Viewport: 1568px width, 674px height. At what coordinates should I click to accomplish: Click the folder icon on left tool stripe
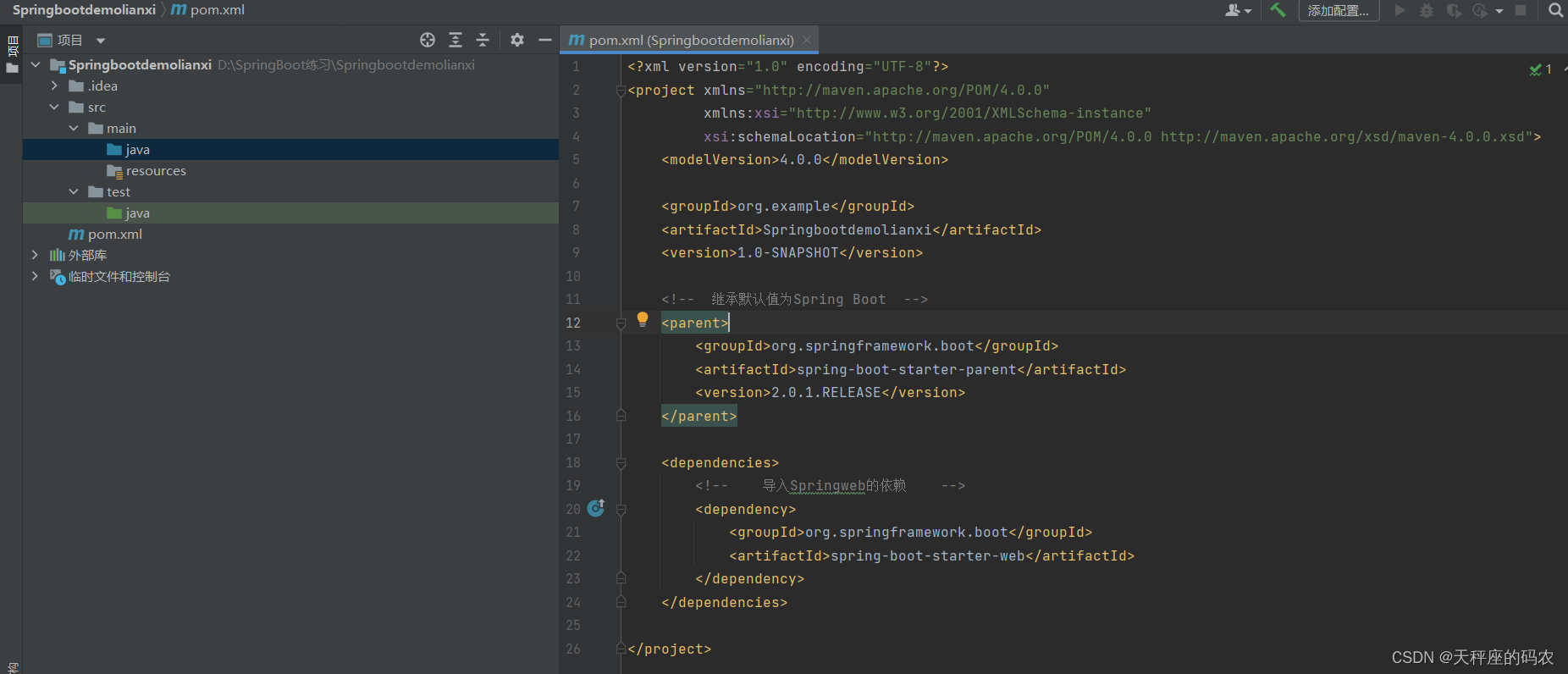click(12, 69)
